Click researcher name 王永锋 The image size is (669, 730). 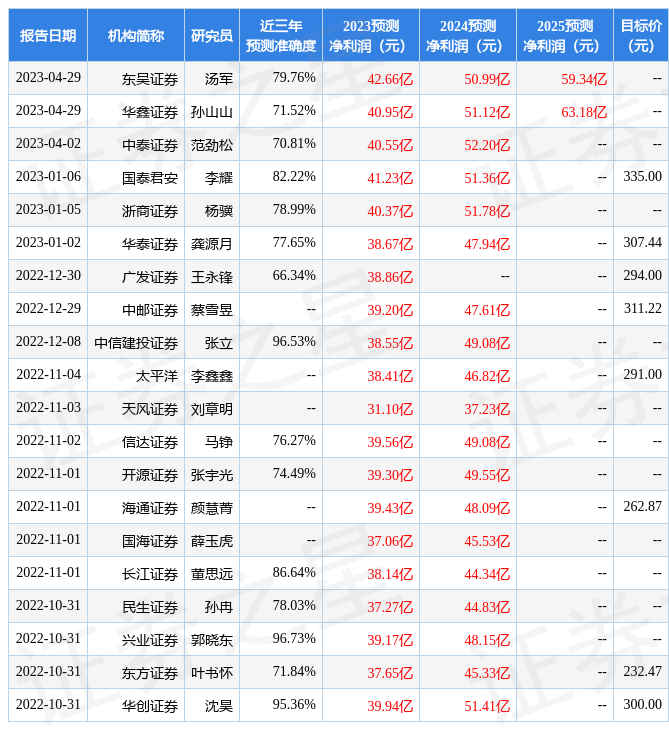click(212, 277)
